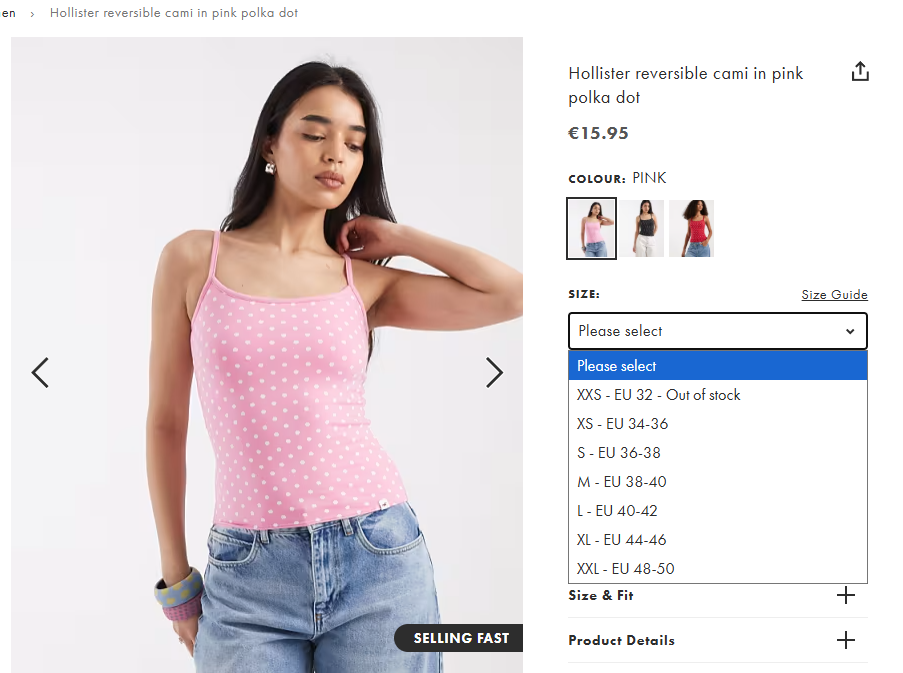
Task: Click the share icon beside product title
Action: point(860,71)
